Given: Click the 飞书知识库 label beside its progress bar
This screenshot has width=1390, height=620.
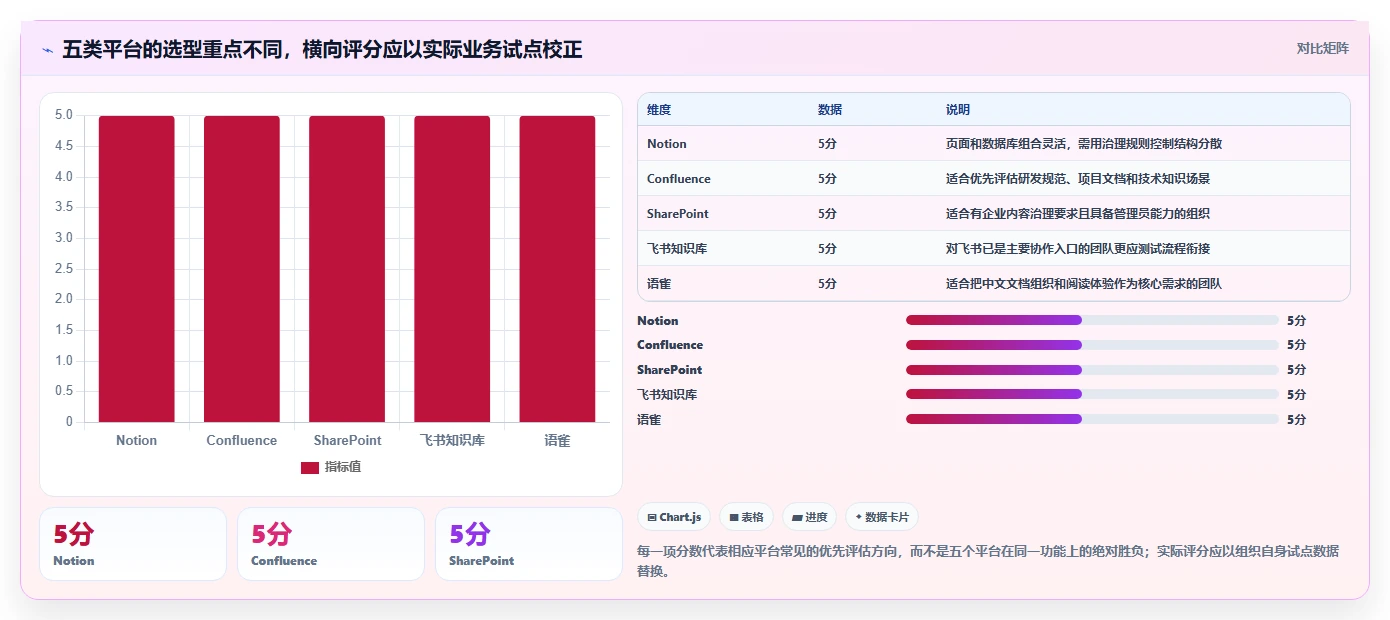Looking at the screenshot, I should coord(667,395).
